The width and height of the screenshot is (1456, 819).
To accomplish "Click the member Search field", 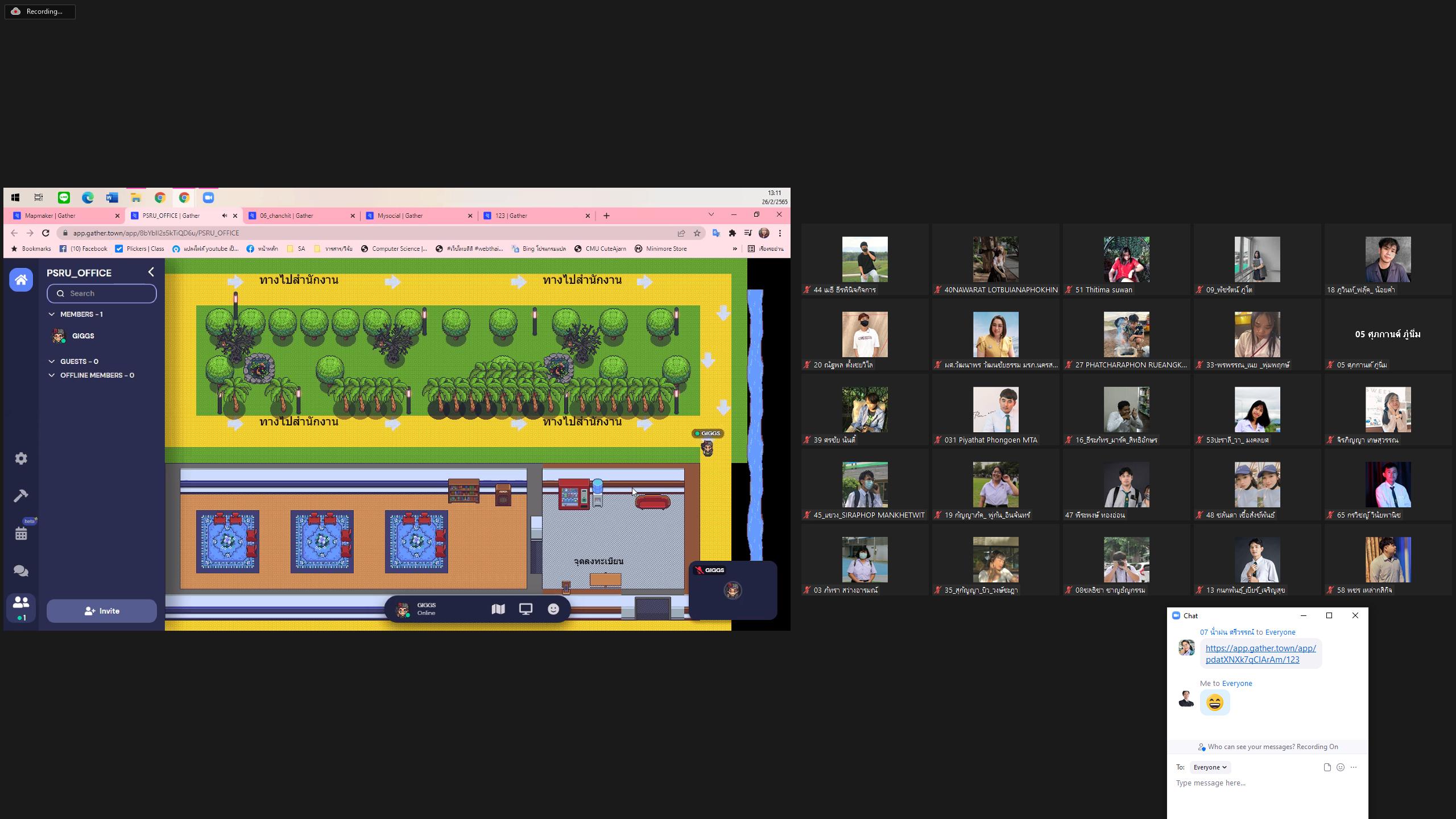I will 102,293.
